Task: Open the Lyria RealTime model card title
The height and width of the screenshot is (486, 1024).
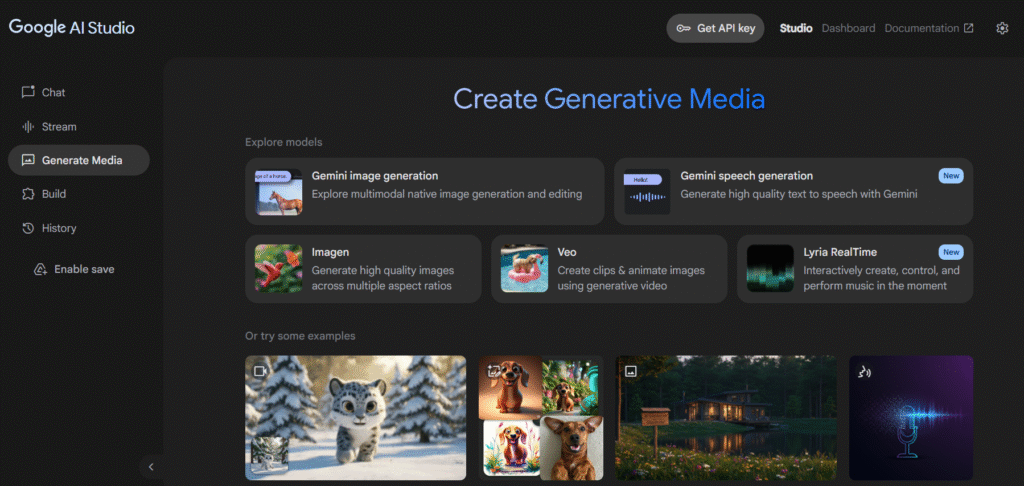Action: pyautogui.click(x=840, y=251)
